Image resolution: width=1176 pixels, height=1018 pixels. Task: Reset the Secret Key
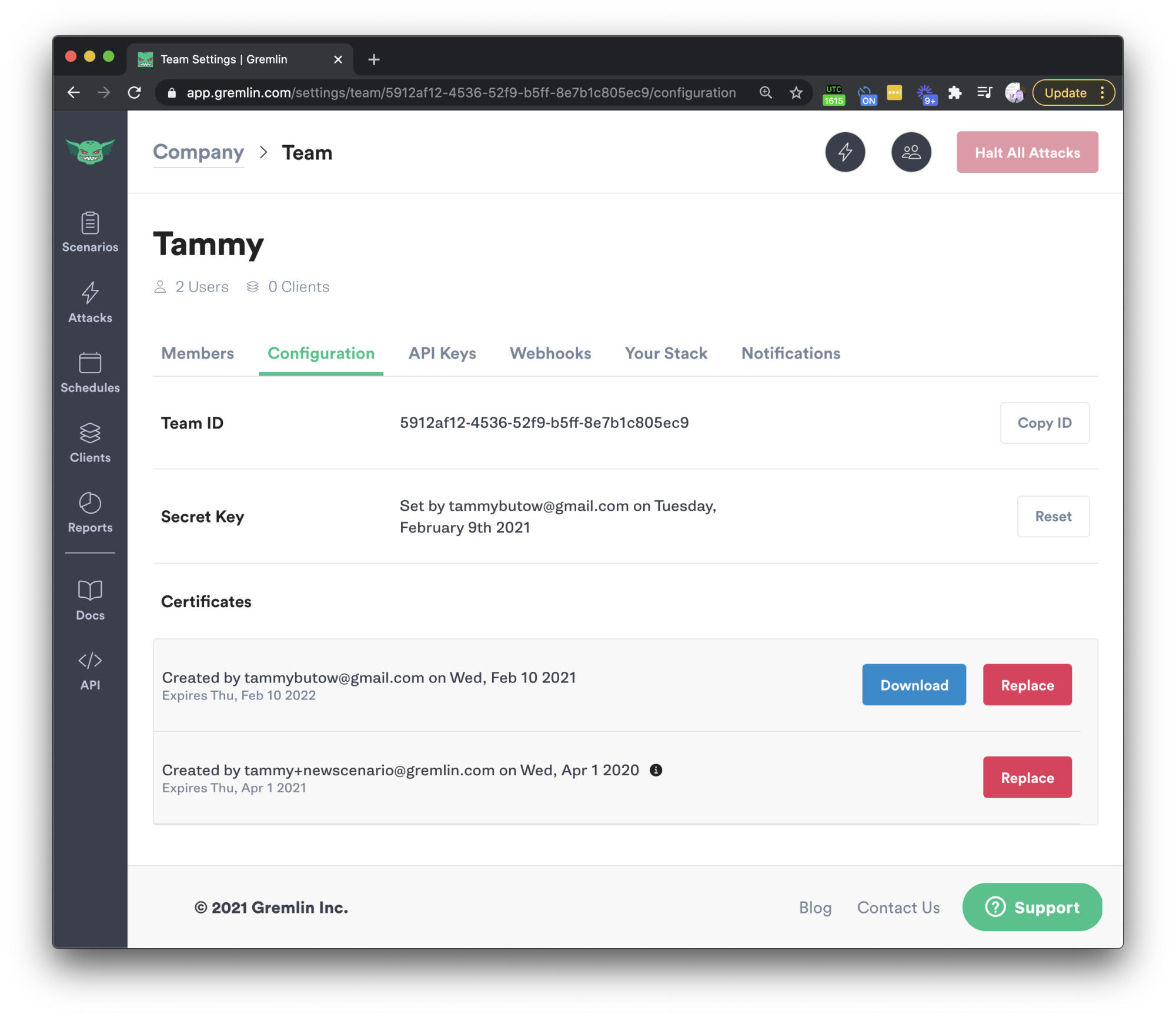pos(1053,517)
